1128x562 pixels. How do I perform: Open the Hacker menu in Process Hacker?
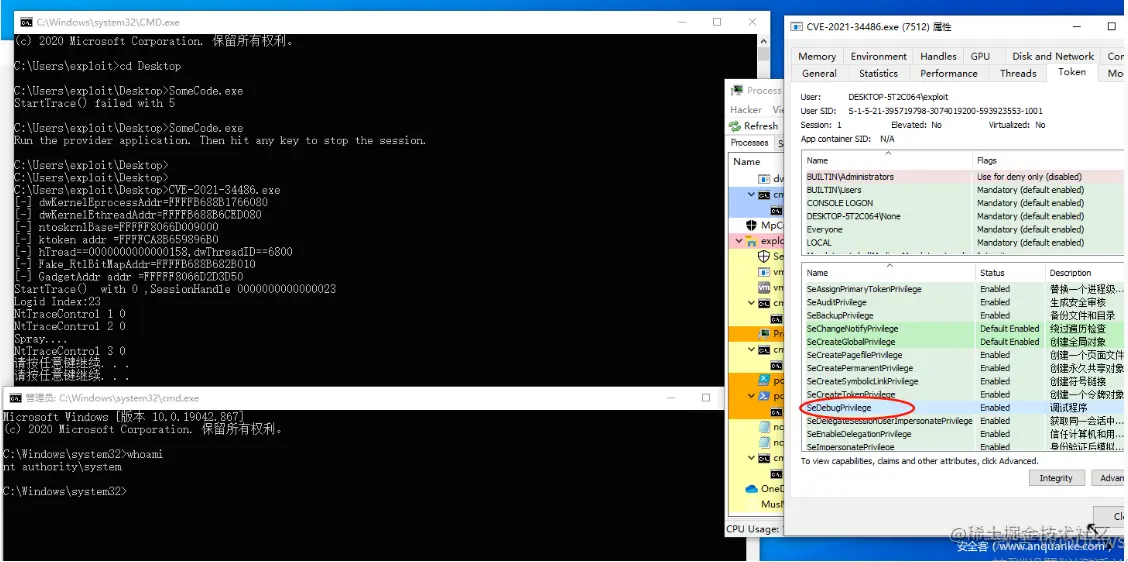click(x=745, y=109)
